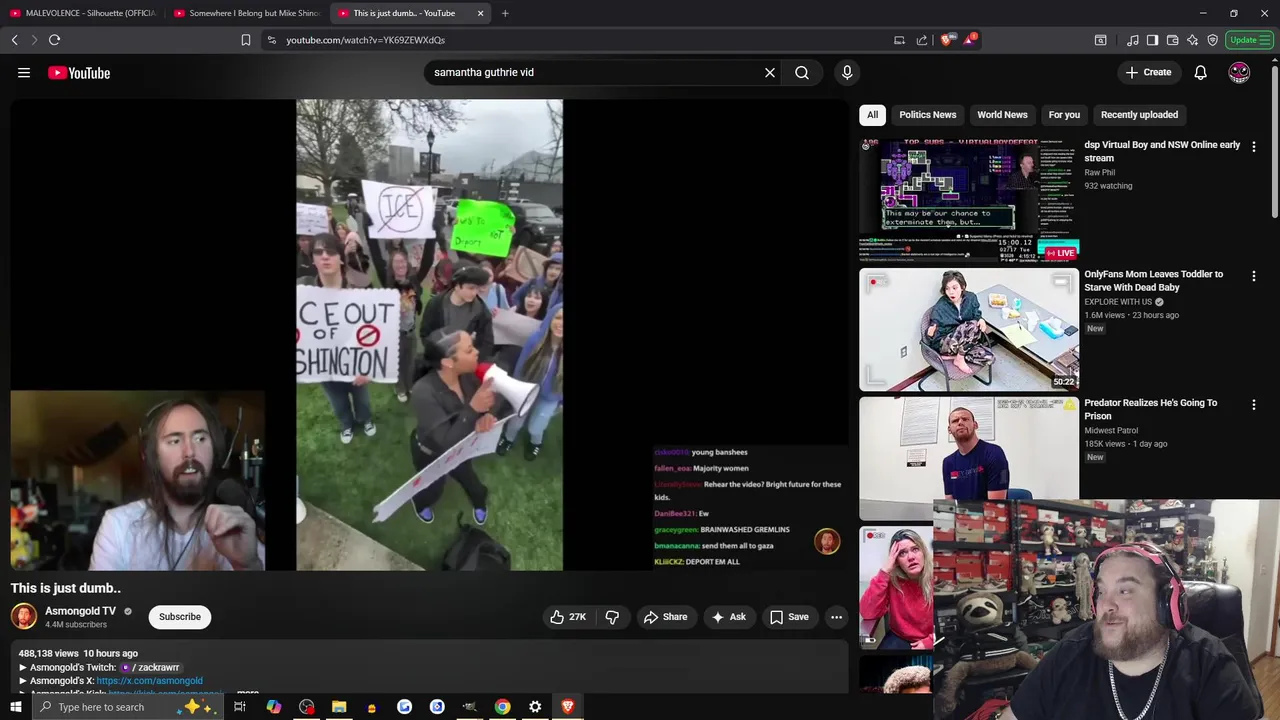Click the address bar URL
Screen dimensions: 1280x720
[x=365, y=40]
